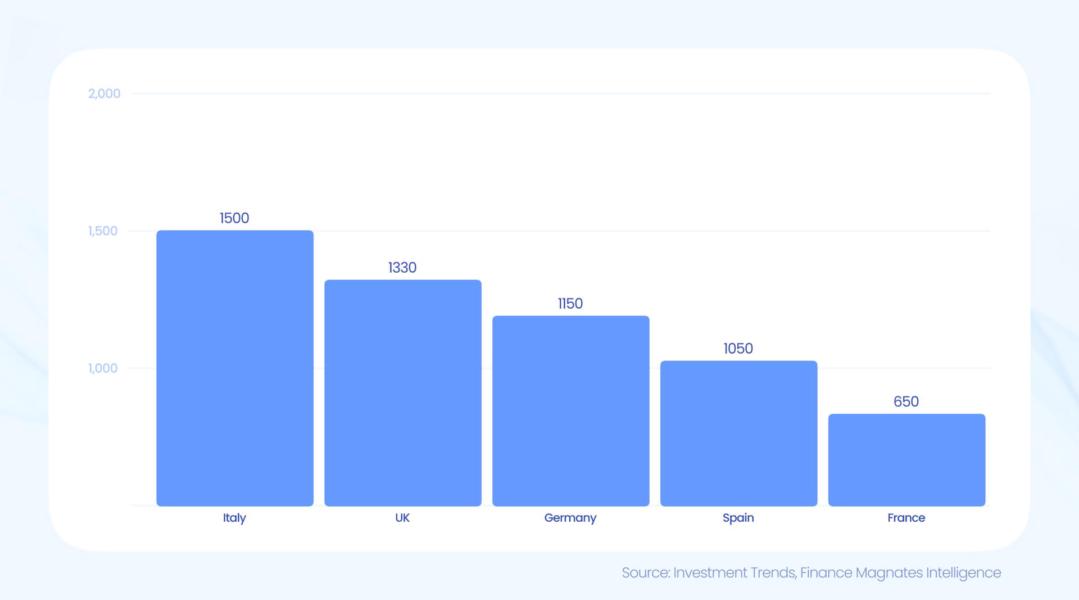
Task: Select the 1050 value label
Action: tap(739, 349)
